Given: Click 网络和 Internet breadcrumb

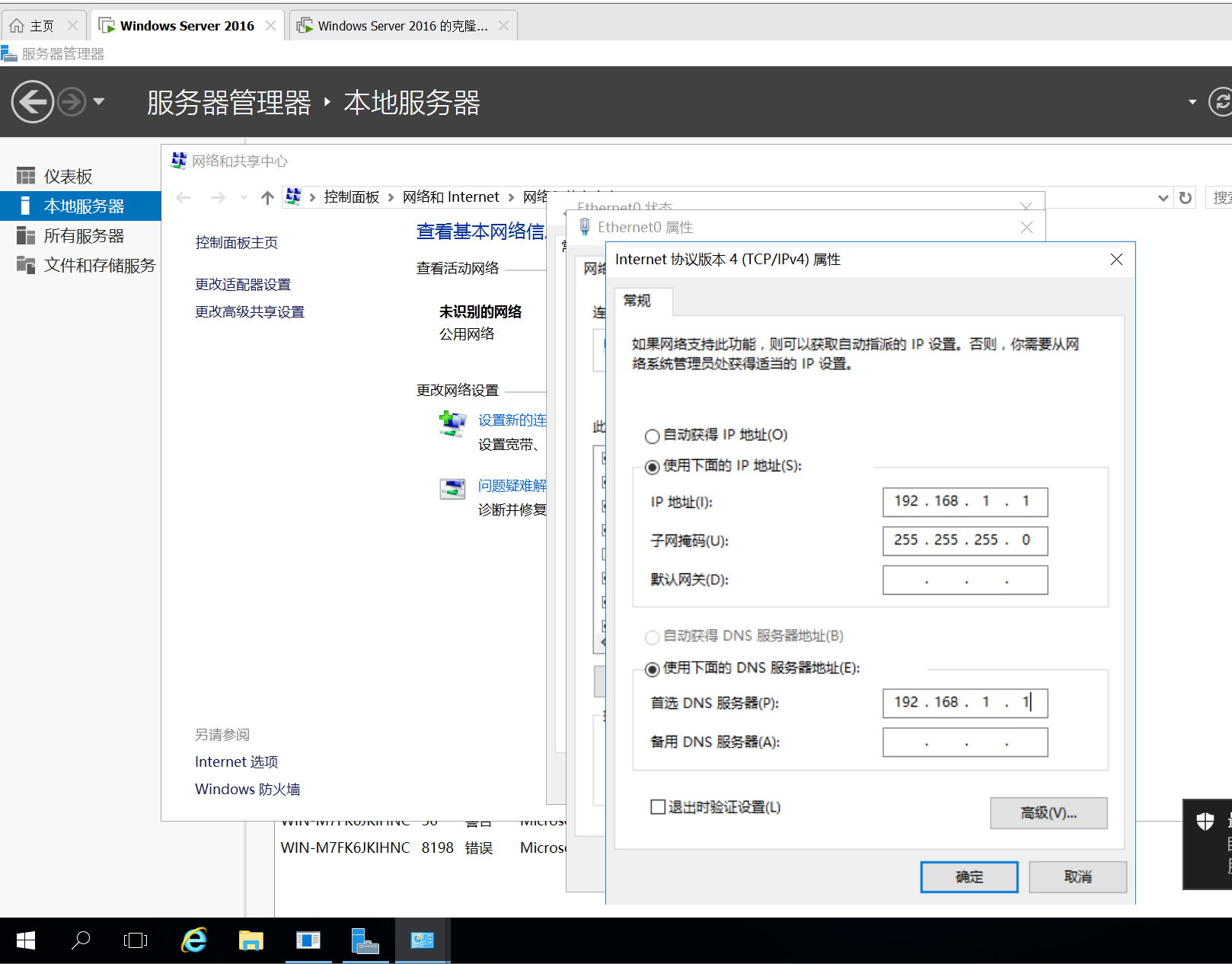Looking at the screenshot, I should click(x=451, y=197).
